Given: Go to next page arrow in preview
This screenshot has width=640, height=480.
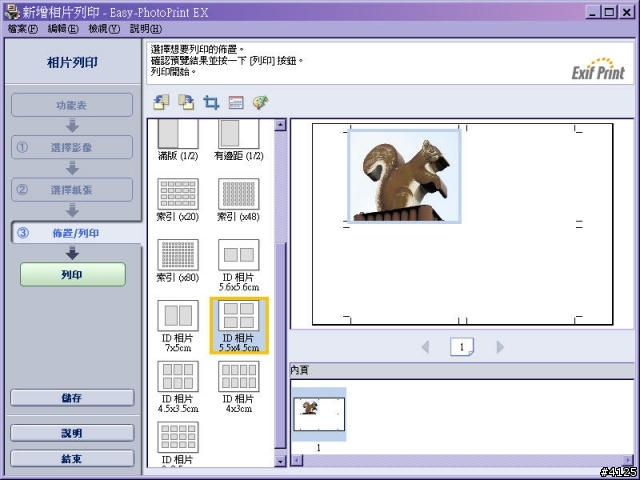Looking at the screenshot, I should (x=500, y=347).
